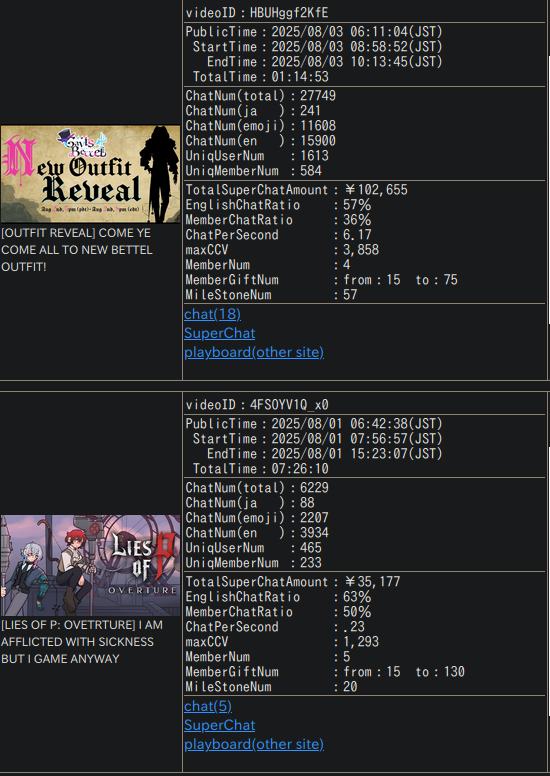Image resolution: width=550 pixels, height=776 pixels.
Task: Open chat(5) link for Lies of P stream
Action: click(208, 706)
